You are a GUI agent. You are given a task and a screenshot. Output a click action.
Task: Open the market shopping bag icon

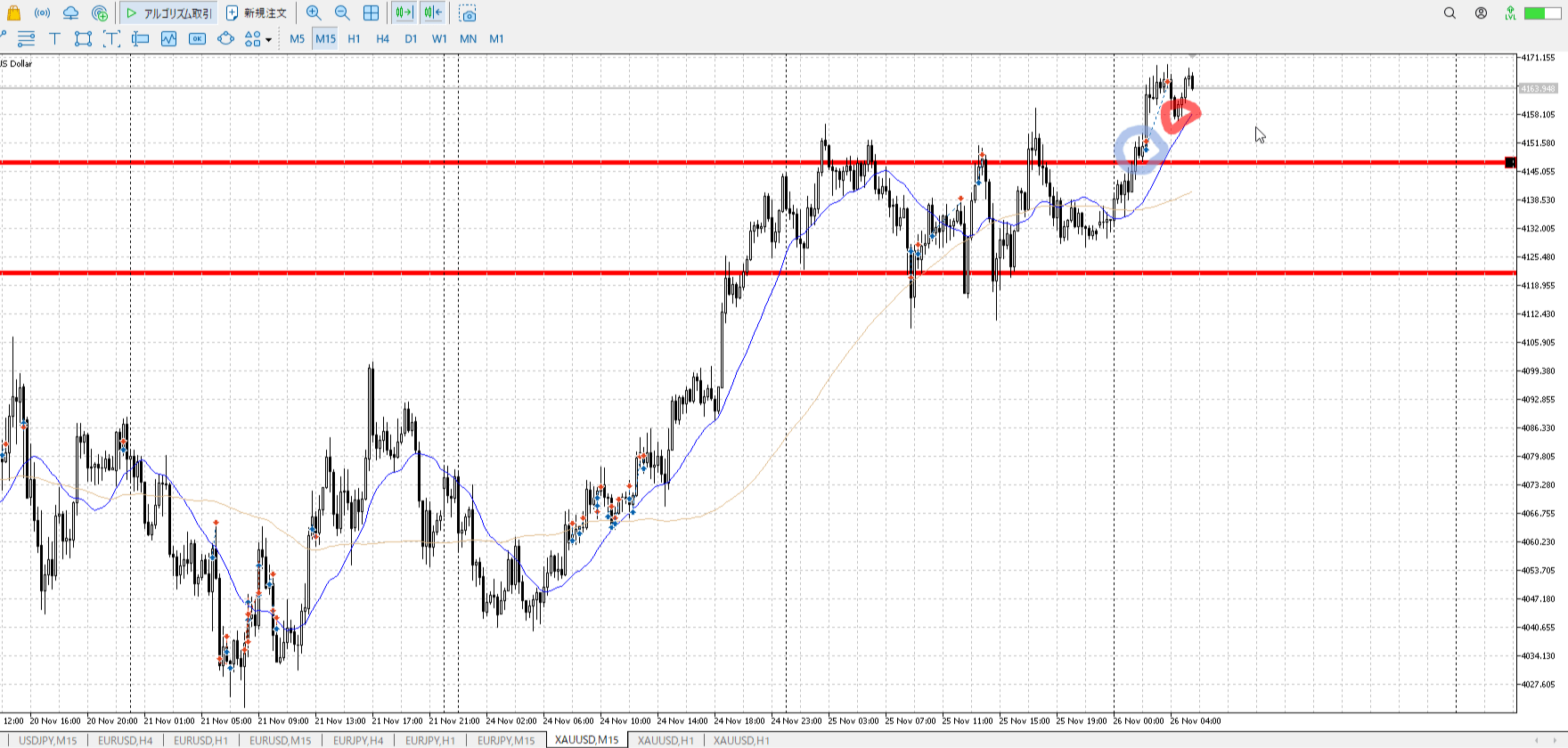coord(13,13)
